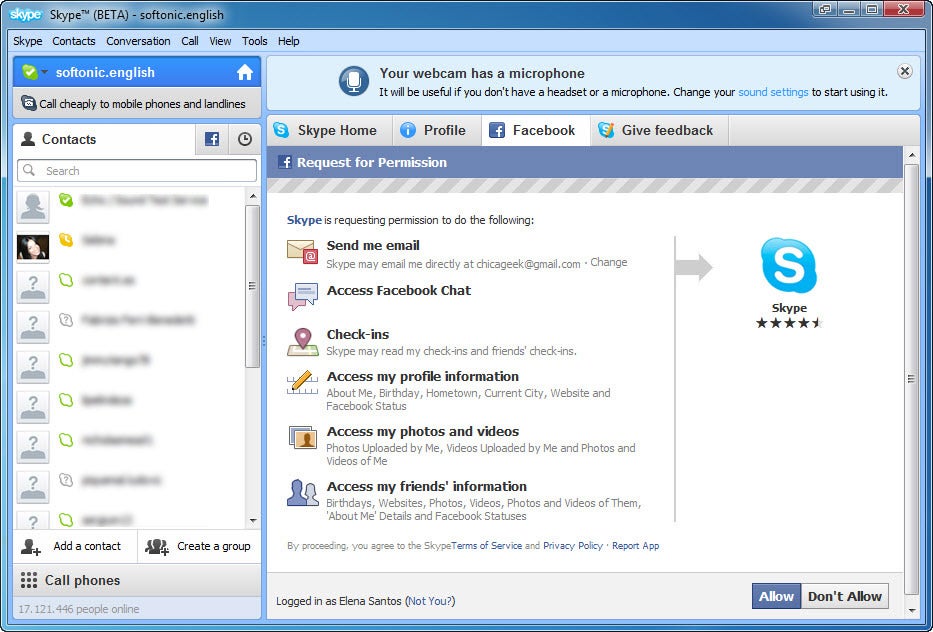Click the photos and videos icon

click(303, 438)
